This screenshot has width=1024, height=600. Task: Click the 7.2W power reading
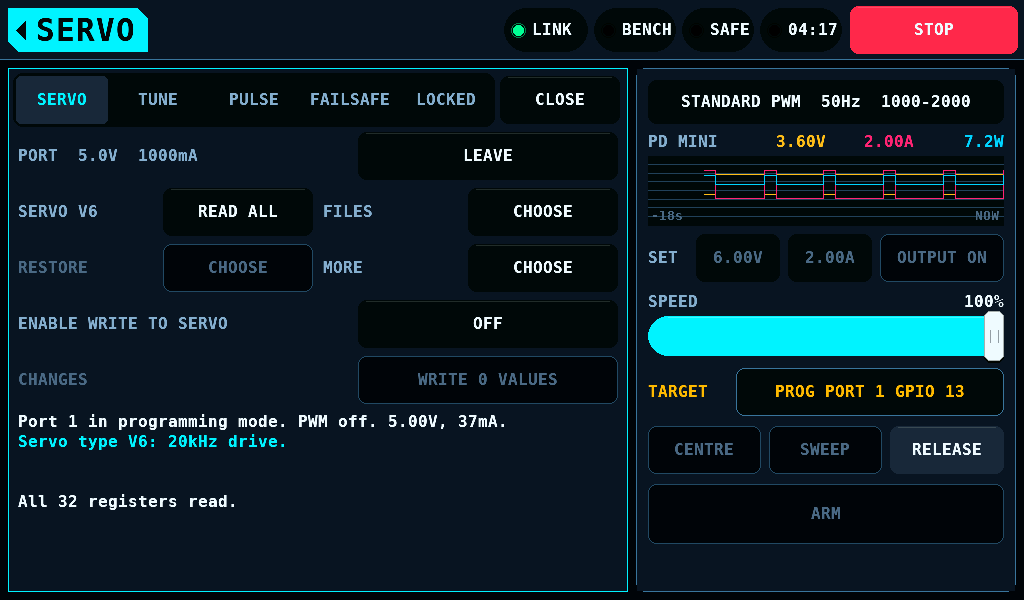click(984, 142)
